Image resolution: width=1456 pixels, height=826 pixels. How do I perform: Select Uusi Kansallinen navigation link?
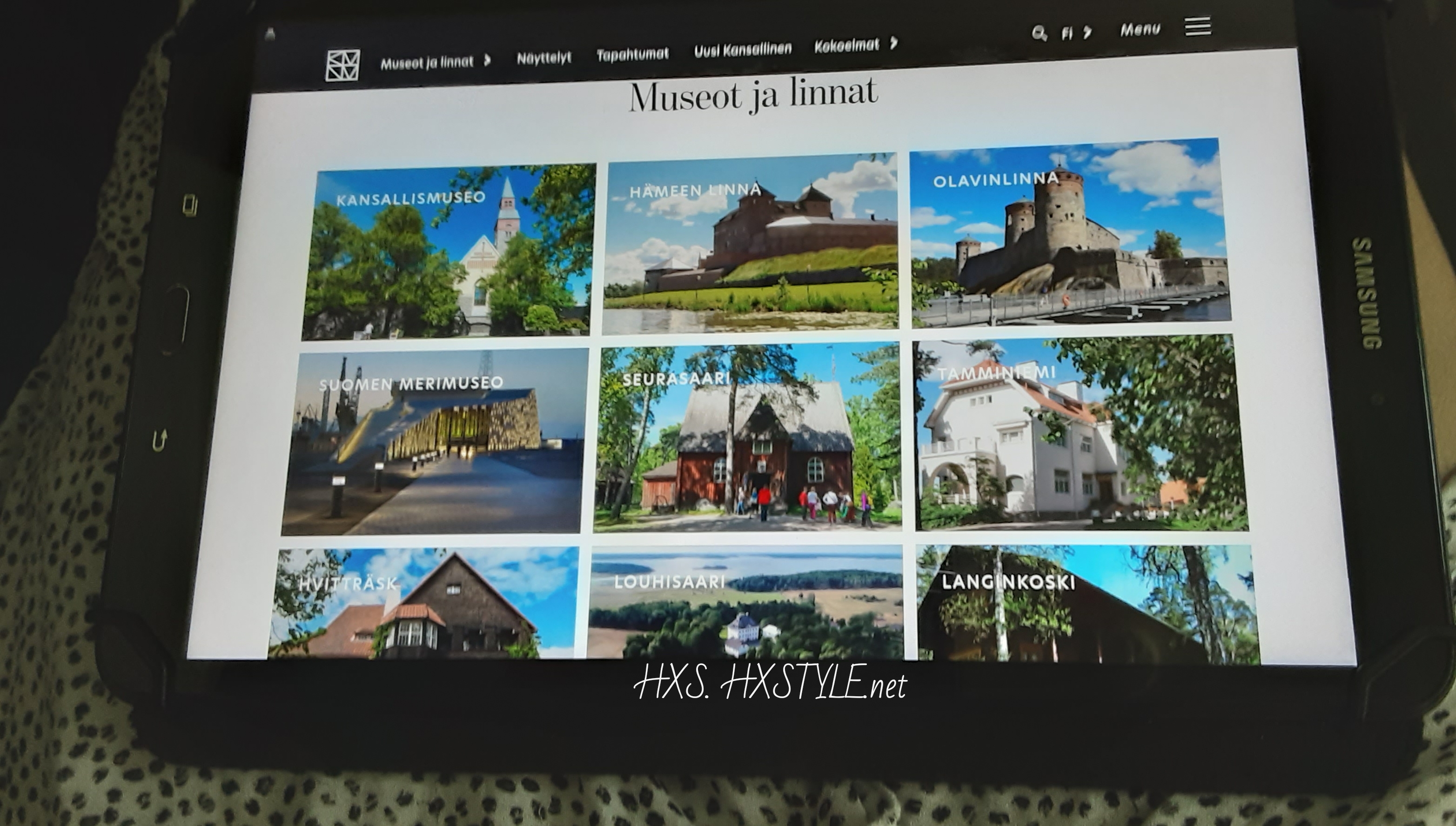[x=742, y=50]
